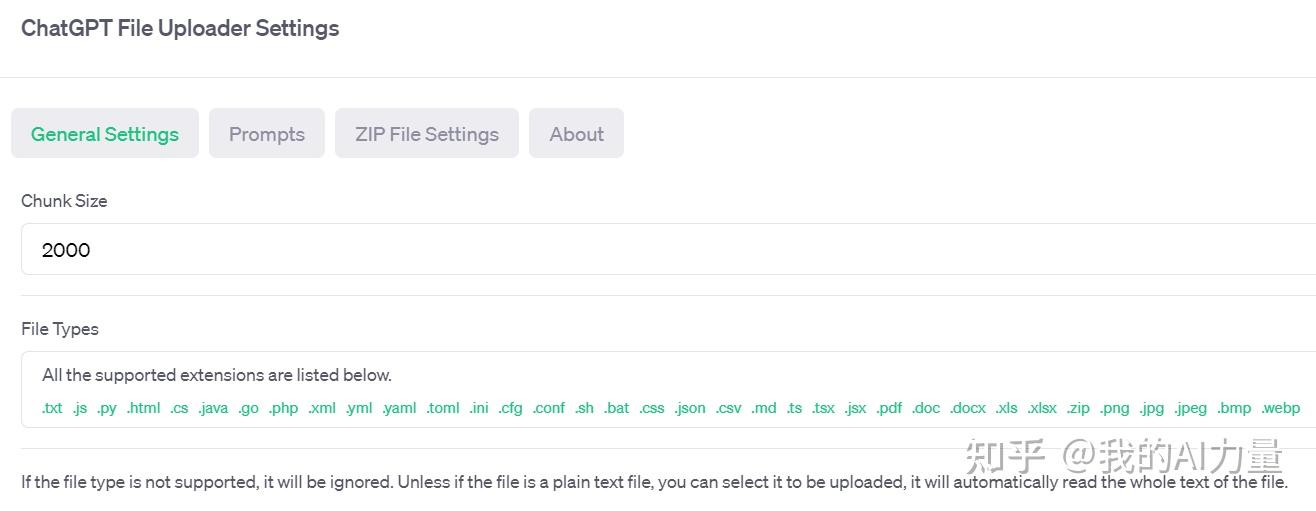
Task: Select the .docx file type
Action: point(968,408)
